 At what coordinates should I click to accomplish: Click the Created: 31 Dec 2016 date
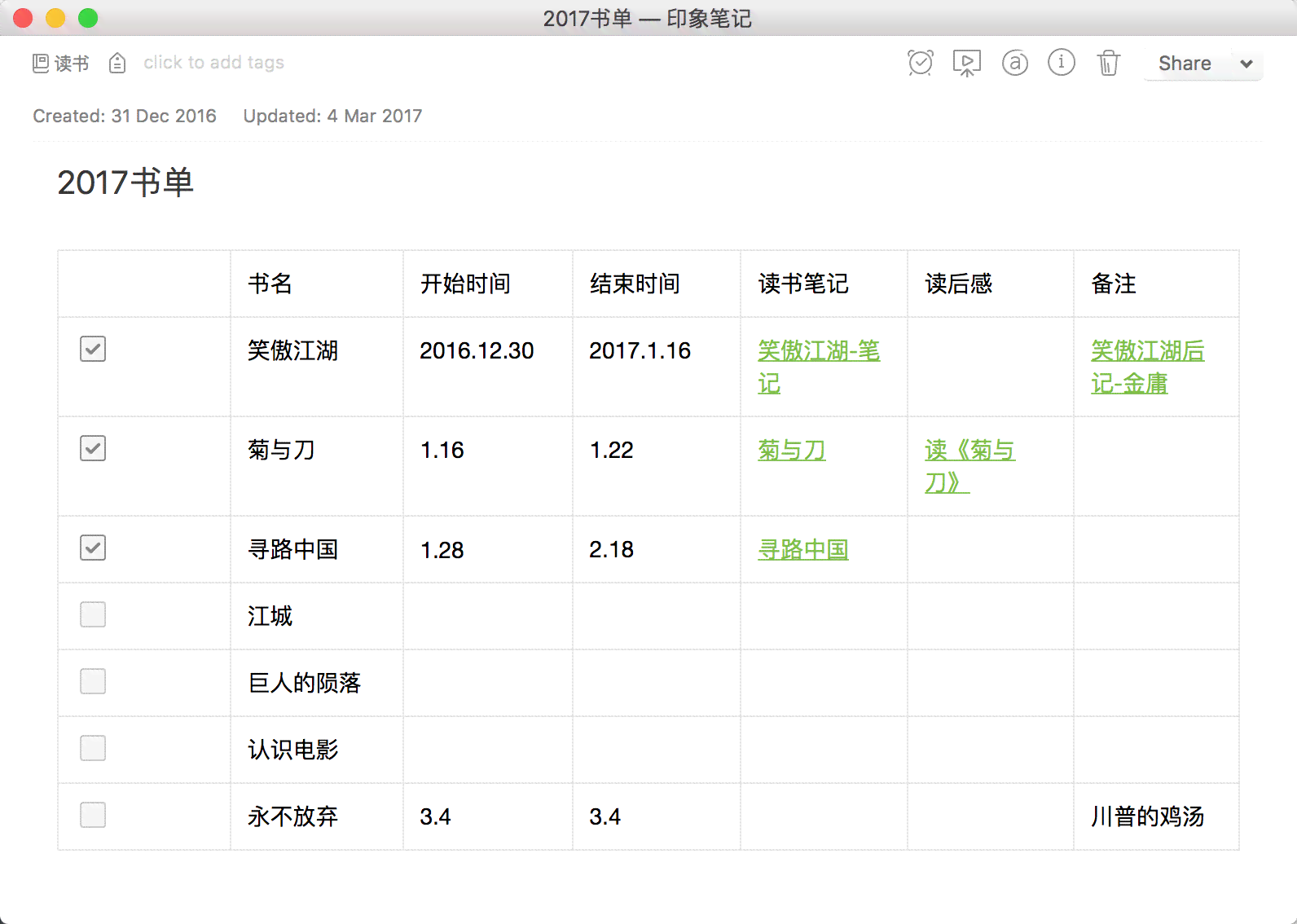tap(125, 116)
